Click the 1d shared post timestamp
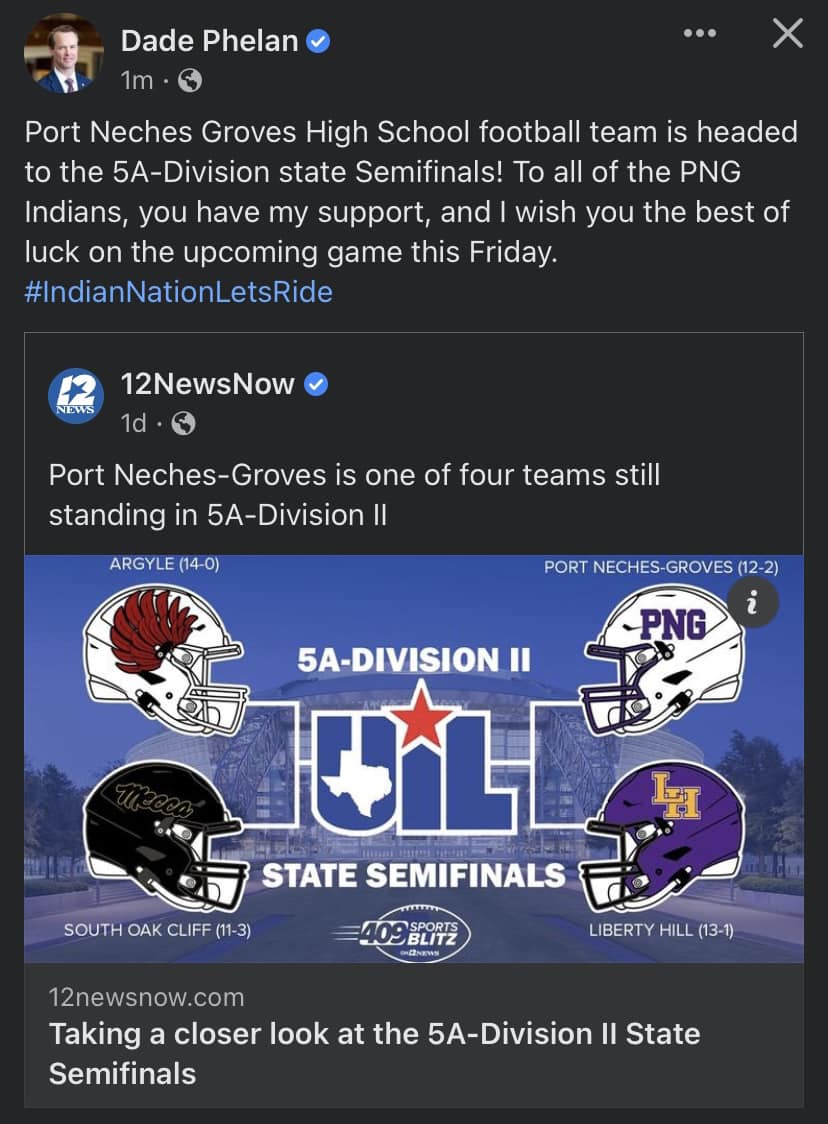 point(133,424)
